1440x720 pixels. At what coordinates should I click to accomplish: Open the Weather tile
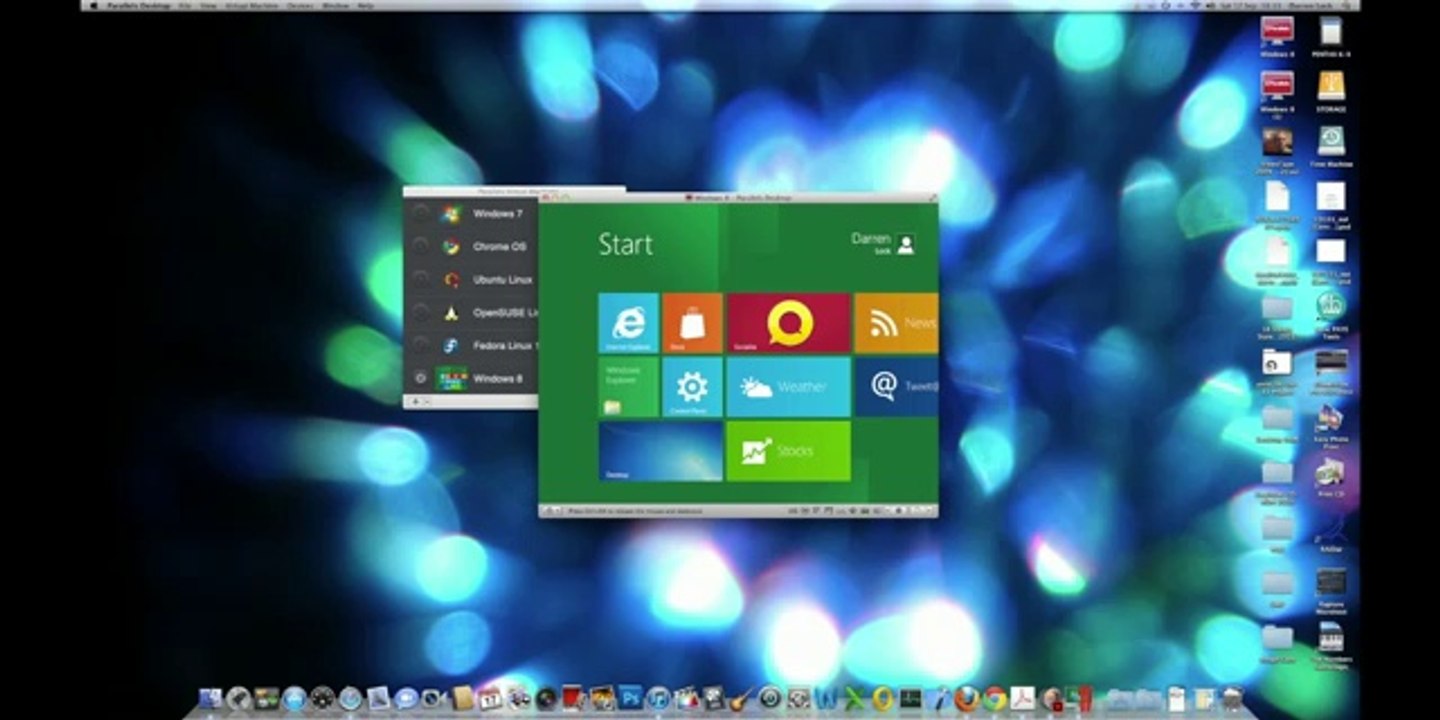pyautogui.click(x=789, y=387)
